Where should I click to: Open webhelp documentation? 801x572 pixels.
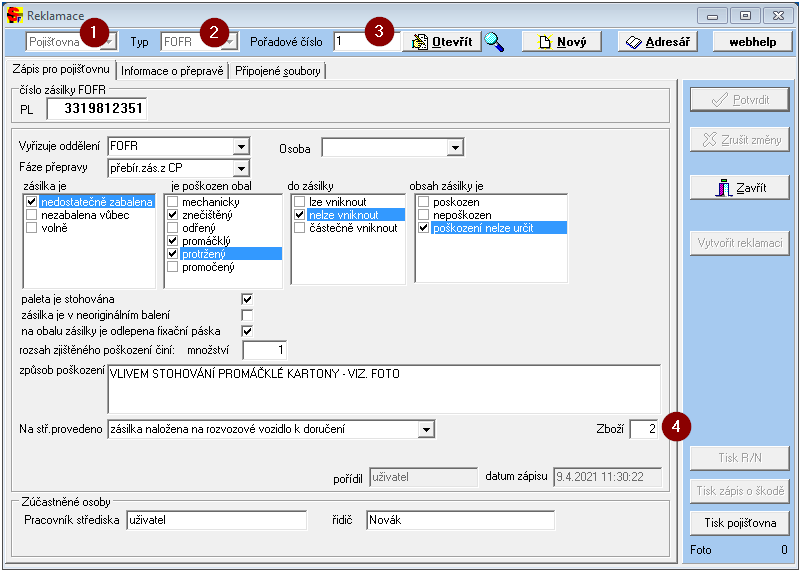pyautogui.click(x=752, y=41)
